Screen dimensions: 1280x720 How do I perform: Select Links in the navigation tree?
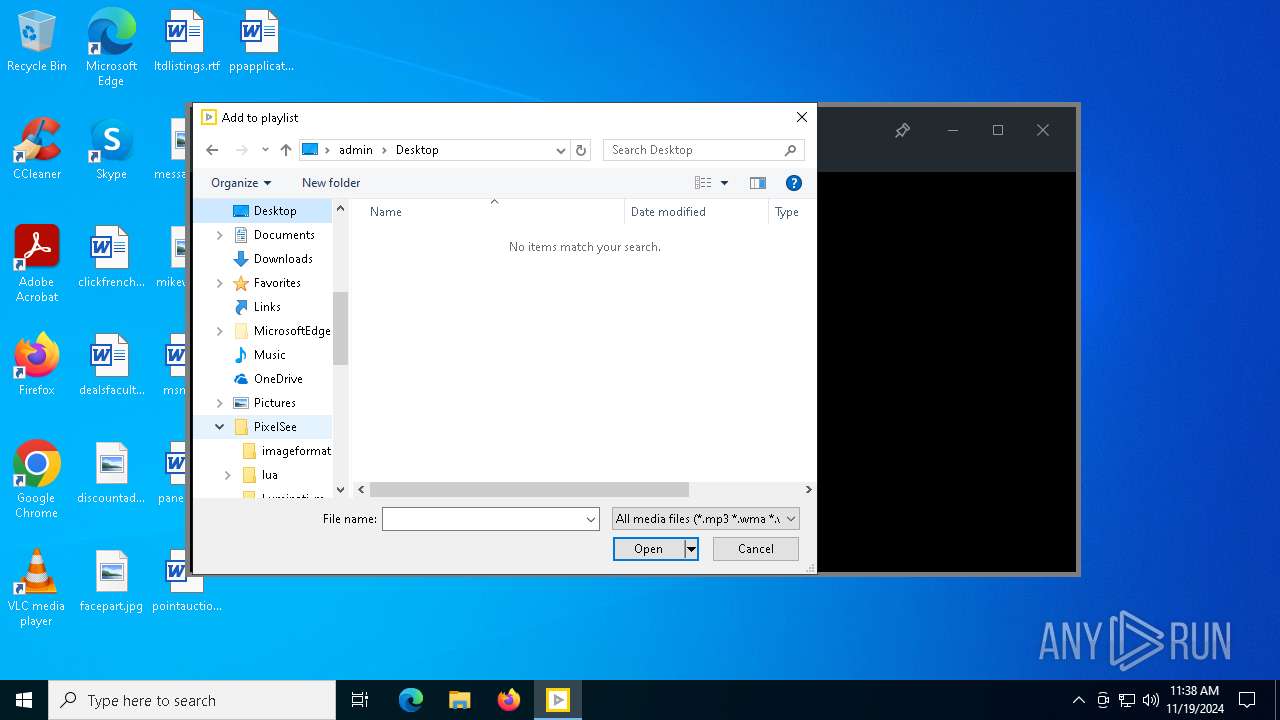click(x=267, y=307)
